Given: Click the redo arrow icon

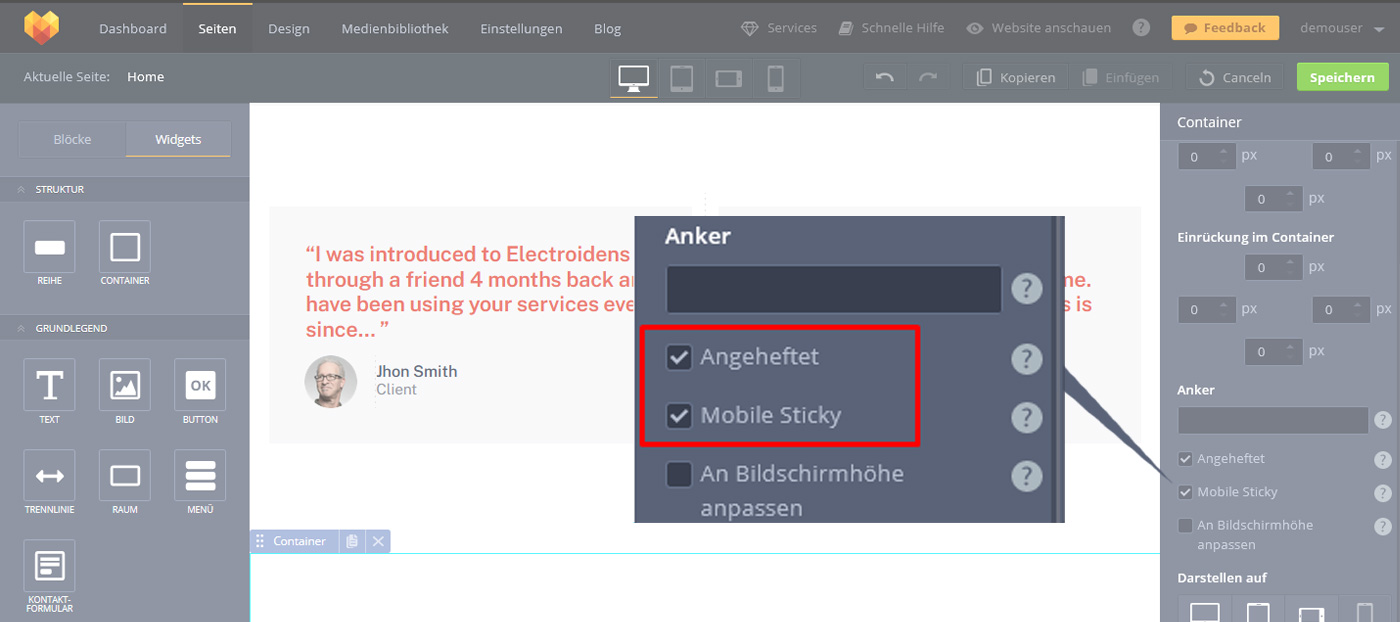Looking at the screenshot, I should tap(928, 78).
